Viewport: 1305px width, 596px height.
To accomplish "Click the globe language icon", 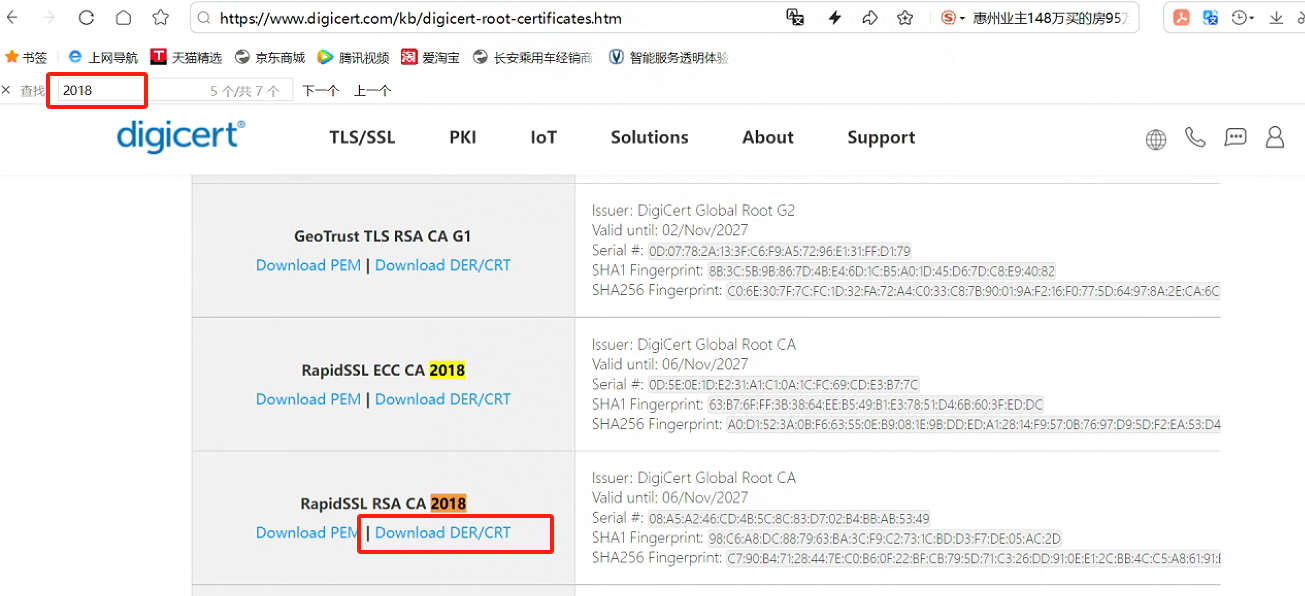I will tap(1156, 139).
